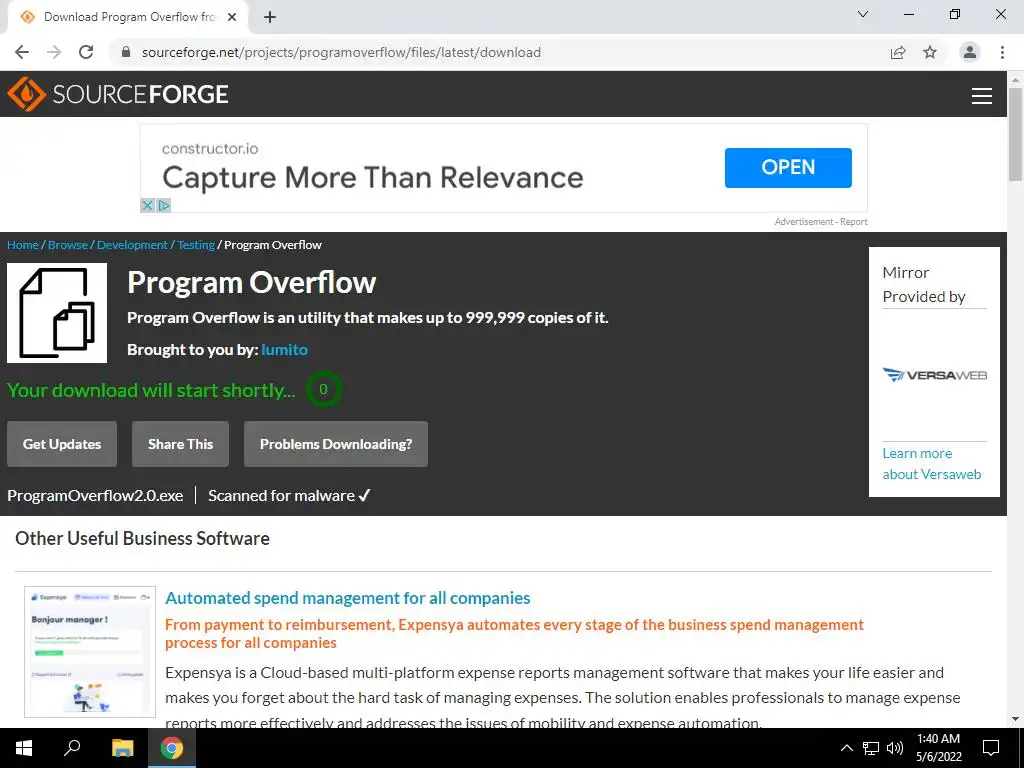The width and height of the screenshot is (1024, 768).
Task: Open the Chrome profile icon
Action: tap(970, 52)
